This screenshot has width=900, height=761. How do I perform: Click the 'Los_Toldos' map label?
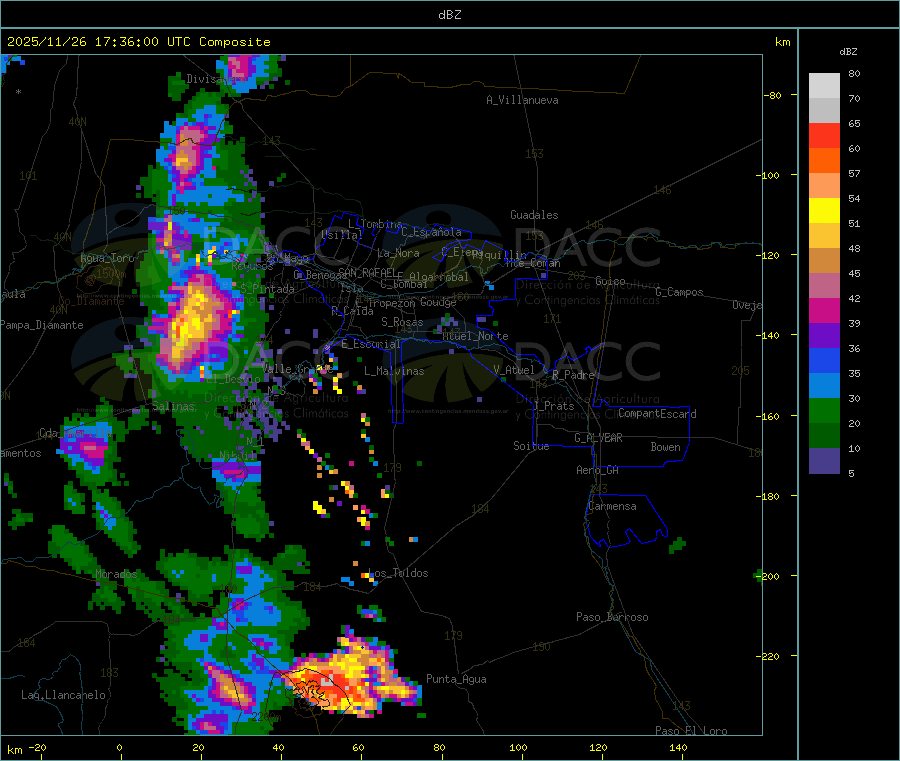pos(398,573)
